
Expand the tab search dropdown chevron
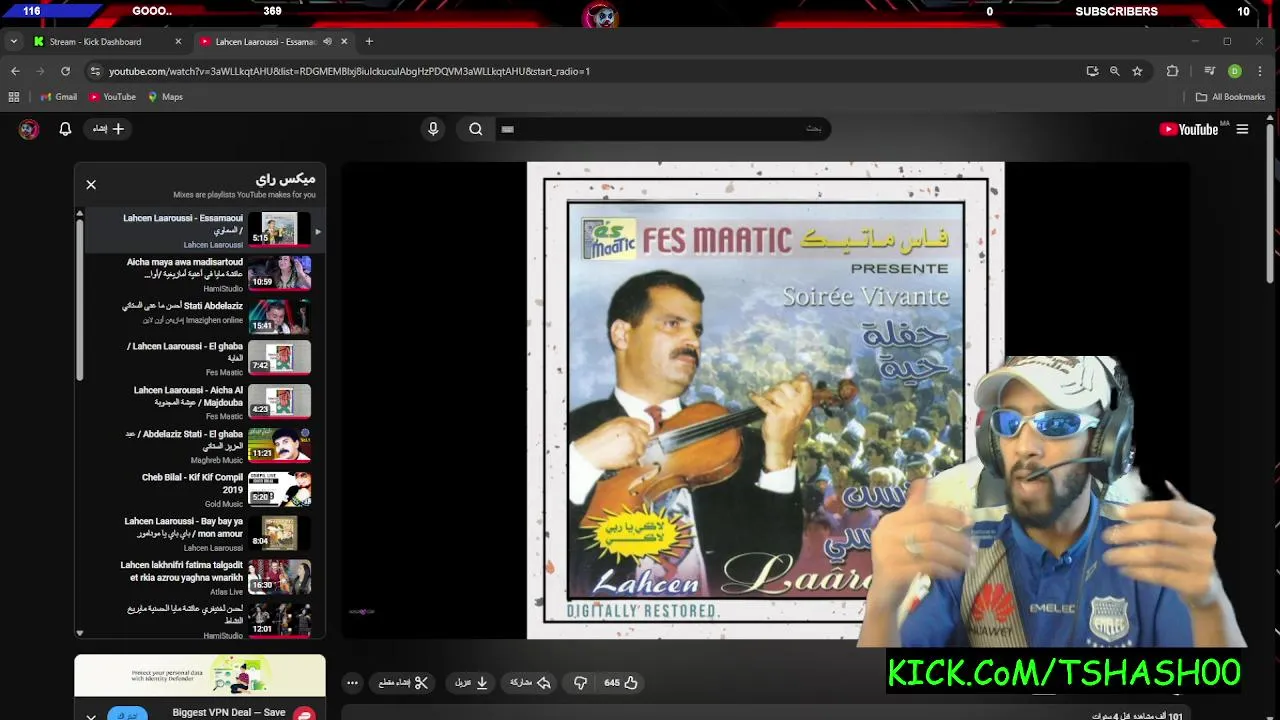coord(14,42)
